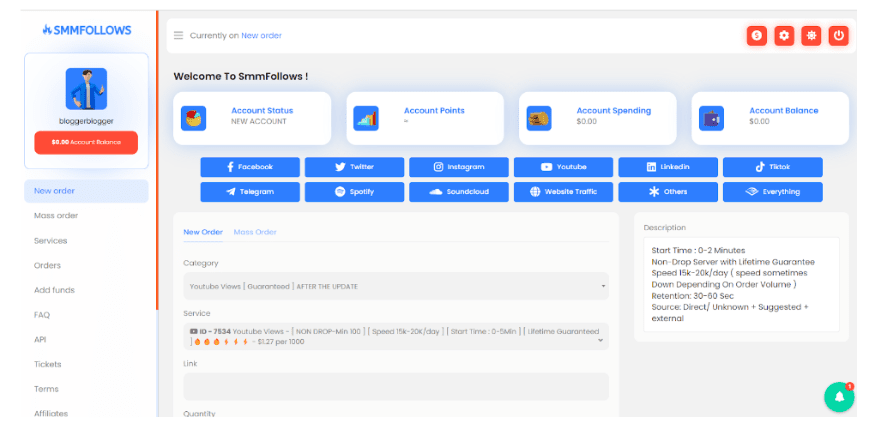Image resolution: width=876 pixels, height=434 pixels.
Task: Show Everything category services
Action: click(x=773, y=192)
